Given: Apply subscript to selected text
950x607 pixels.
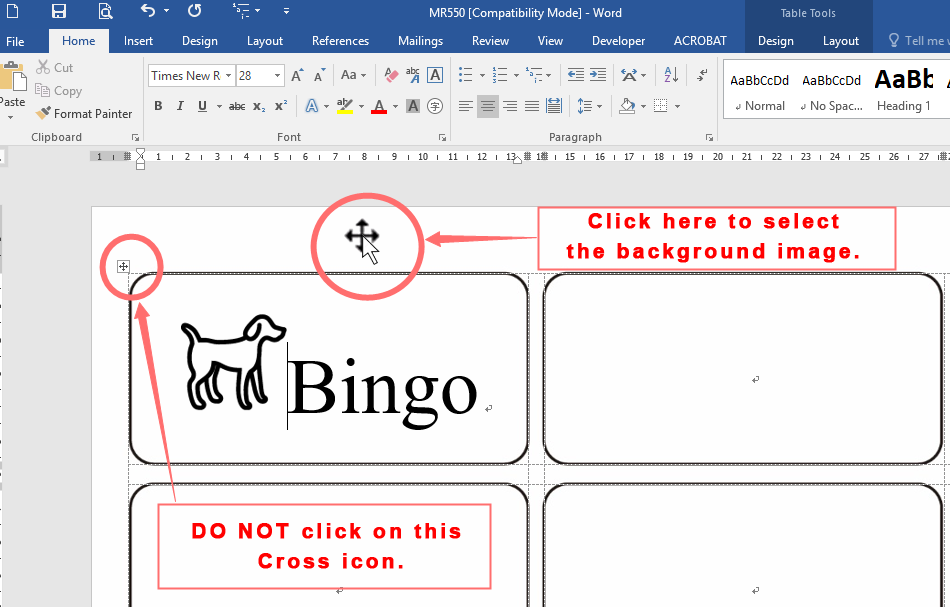Looking at the screenshot, I should pos(257,106).
